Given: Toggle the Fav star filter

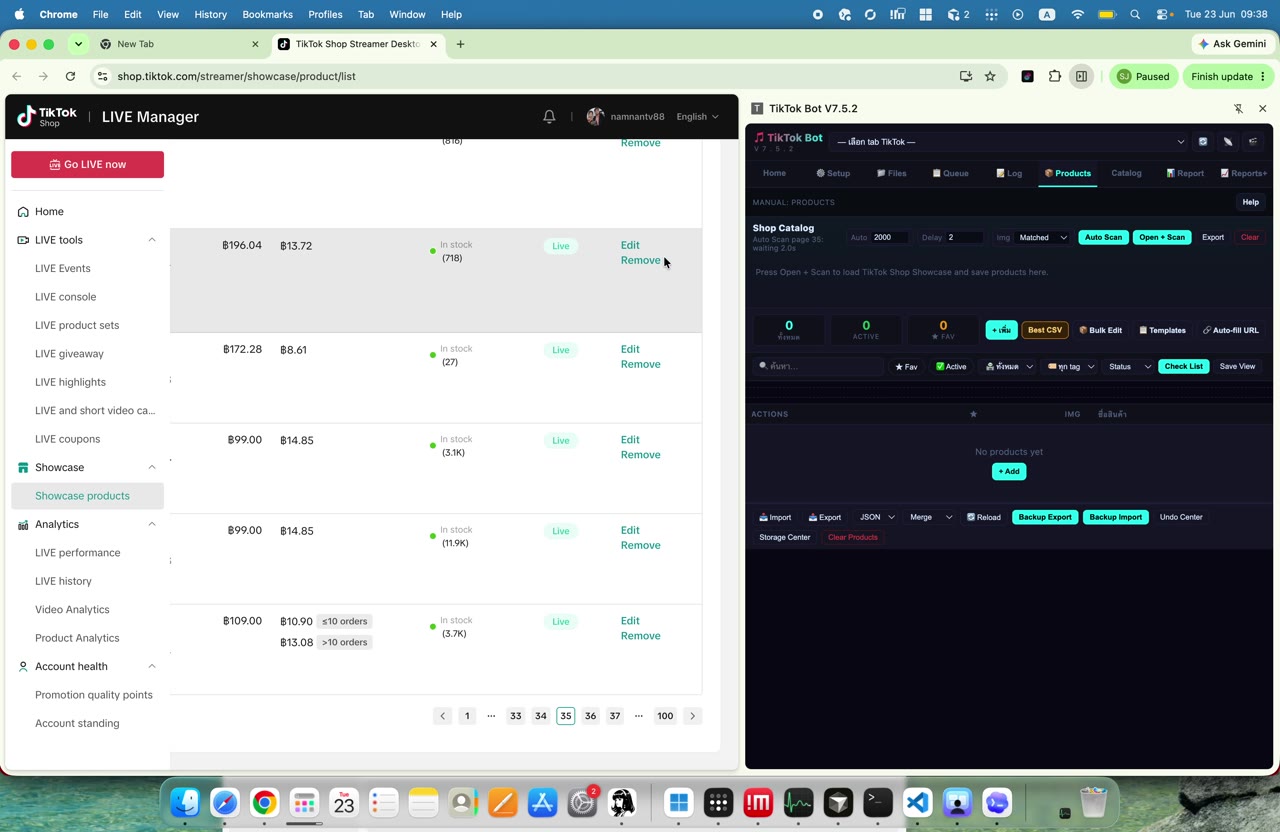Looking at the screenshot, I should pyautogui.click(x=906, y=366).
